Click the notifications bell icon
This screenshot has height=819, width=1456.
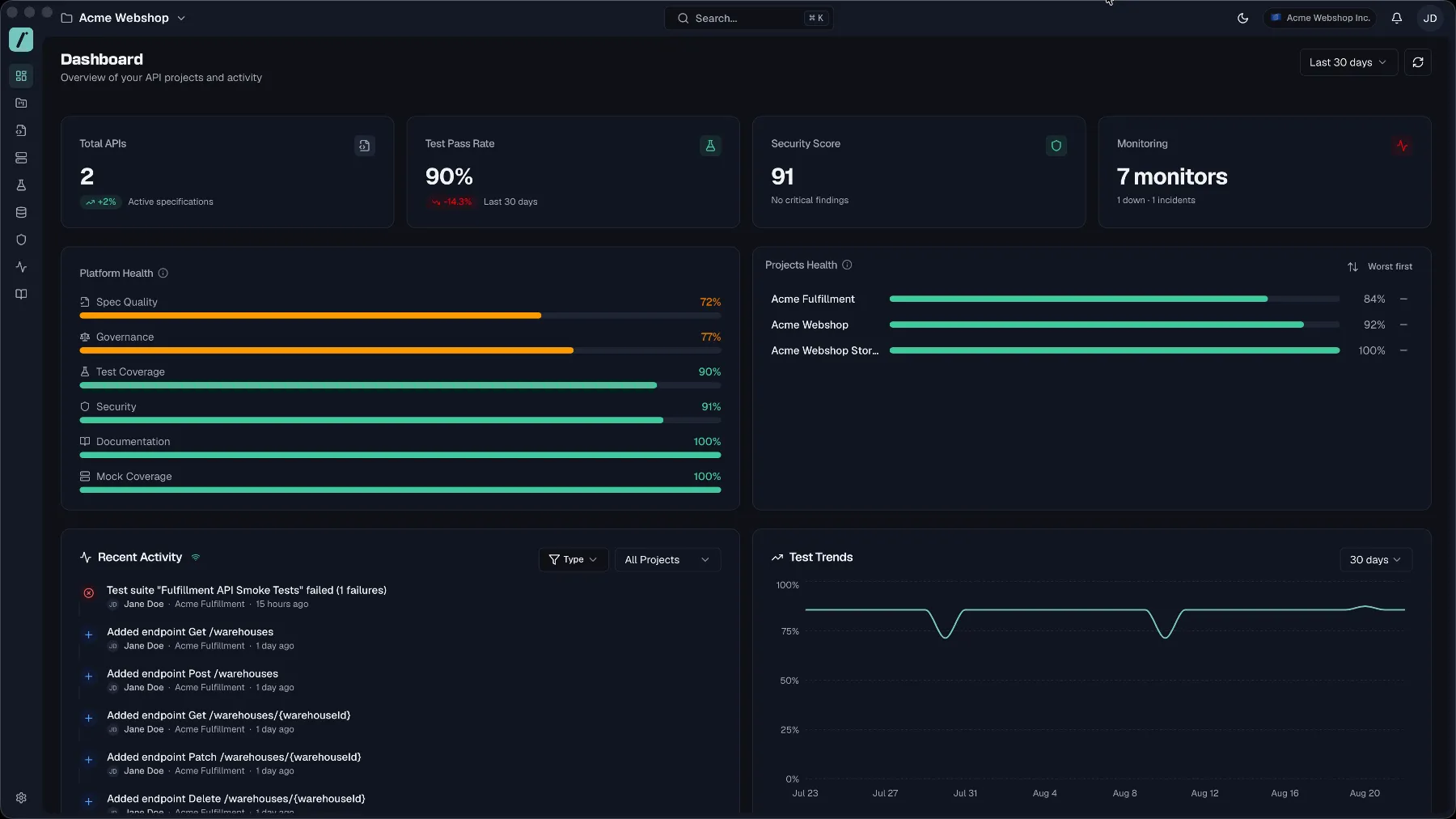[x=1396, y=18]
